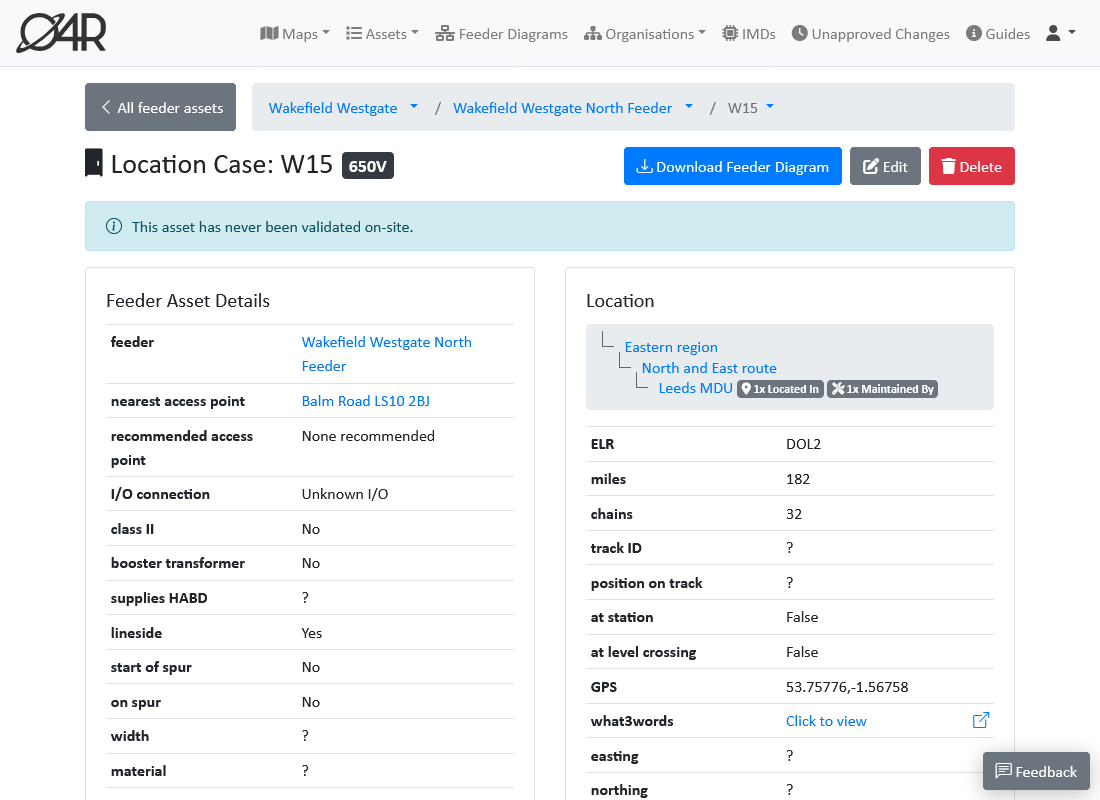Click the O4R logo
This screenshot has height=800, width=1100.
pyautogui.click(x=61, y=33)
